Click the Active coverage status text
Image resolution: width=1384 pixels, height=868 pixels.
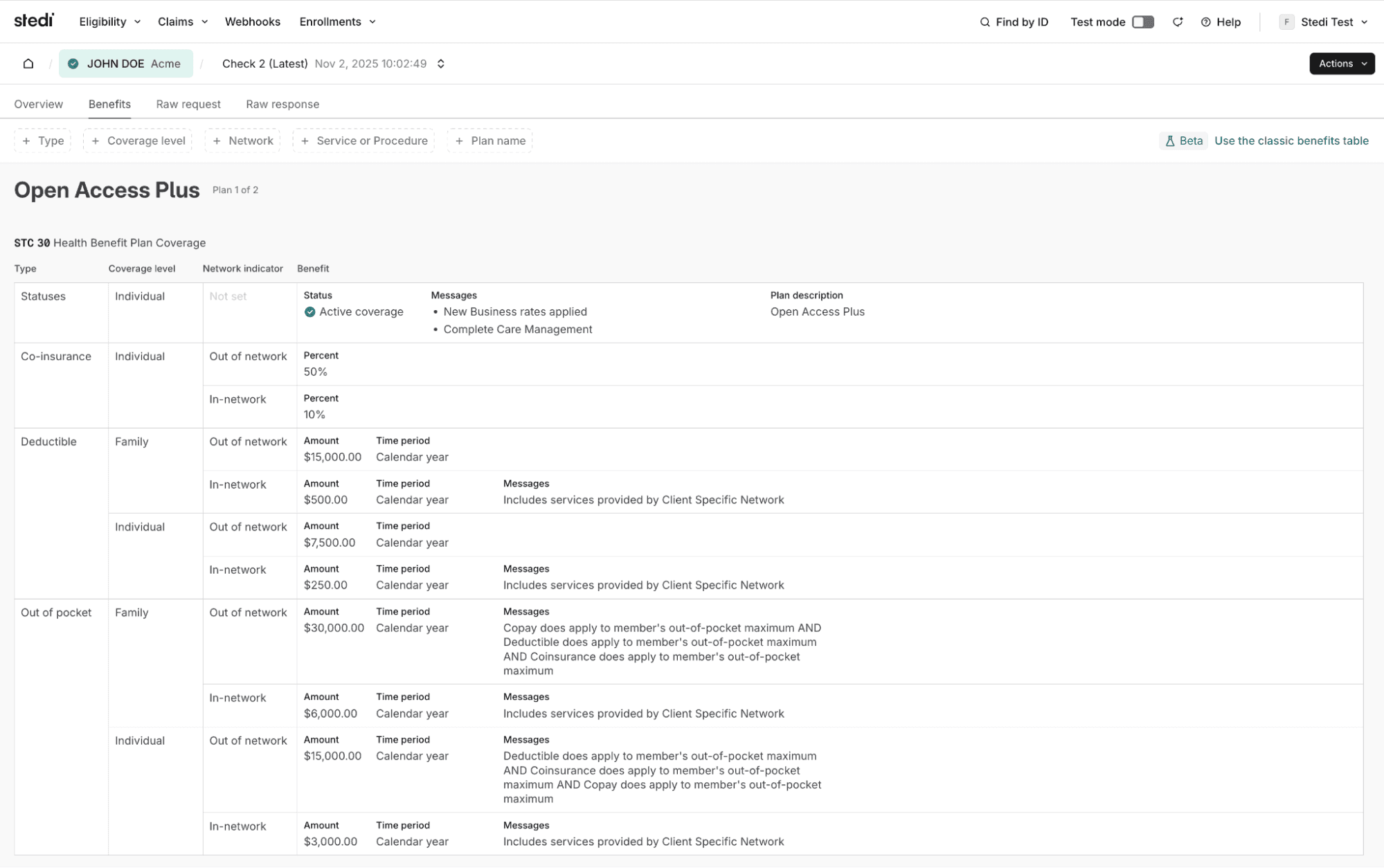[x=361, y=312]
